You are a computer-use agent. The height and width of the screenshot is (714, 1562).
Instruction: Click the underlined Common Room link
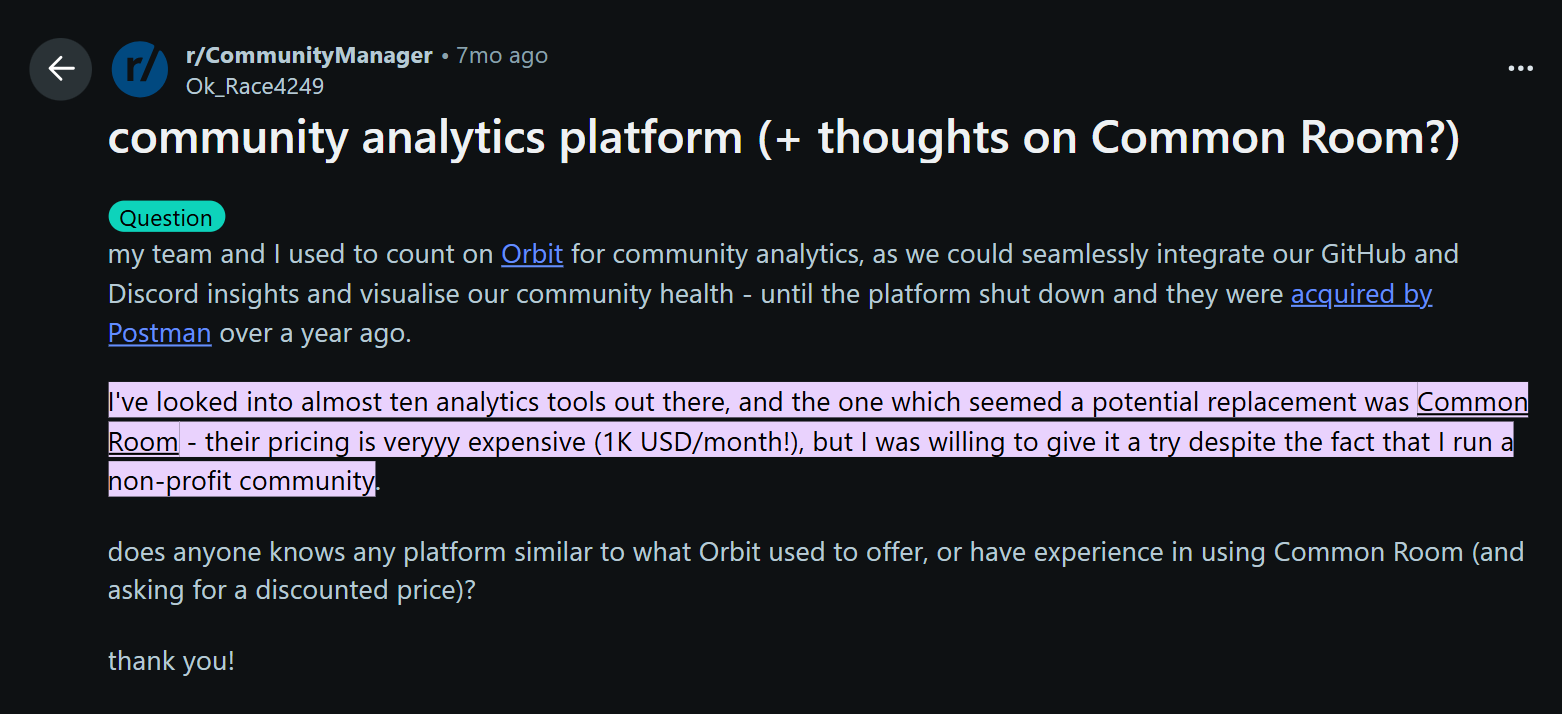1472,401
